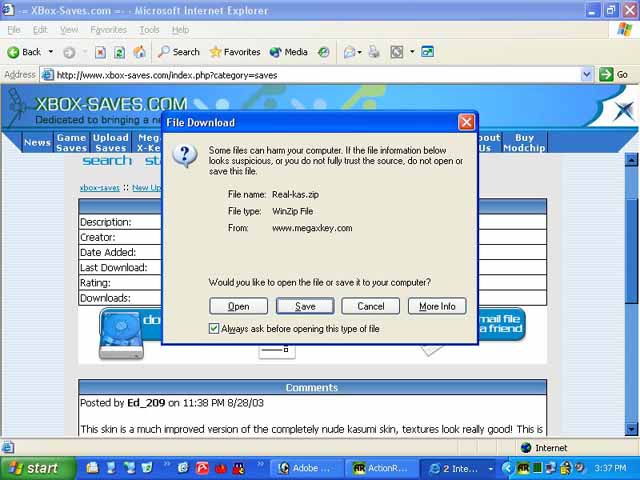
Task: Refresh the current page
Action: pos(119,52)
